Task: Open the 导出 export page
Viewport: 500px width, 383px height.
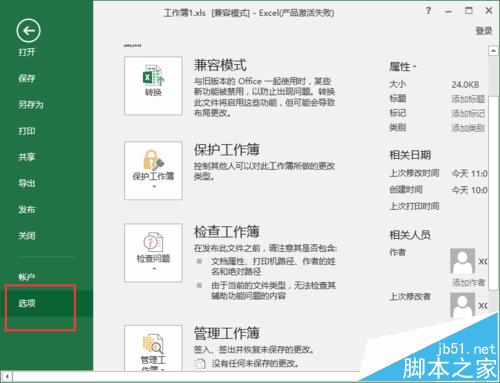Action: [27, 183]
